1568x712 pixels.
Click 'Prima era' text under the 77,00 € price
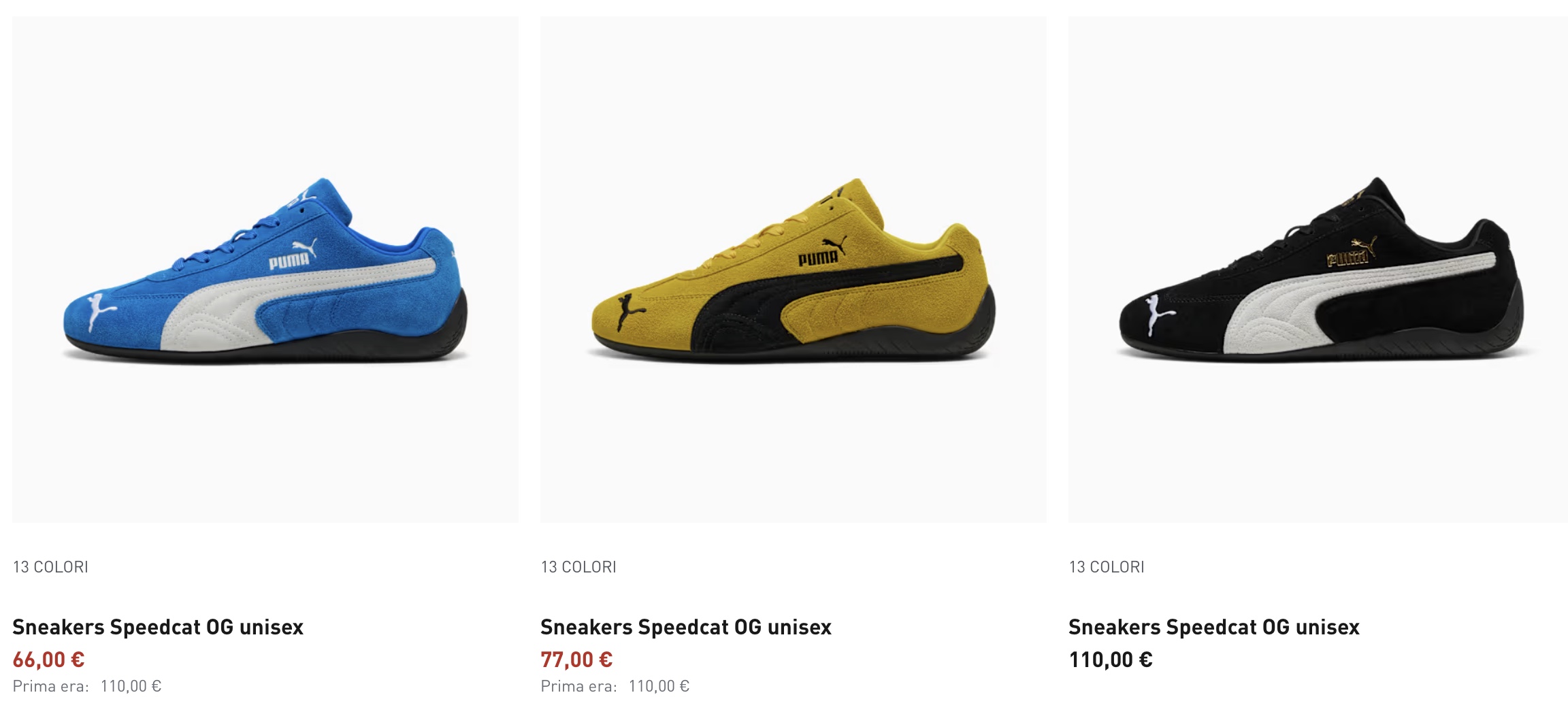579,686
